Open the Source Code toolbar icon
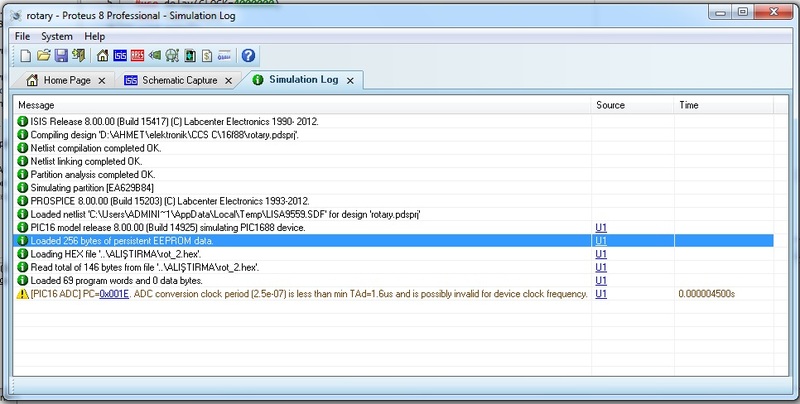This screenshot has height=404, width=800. (224, 55)
